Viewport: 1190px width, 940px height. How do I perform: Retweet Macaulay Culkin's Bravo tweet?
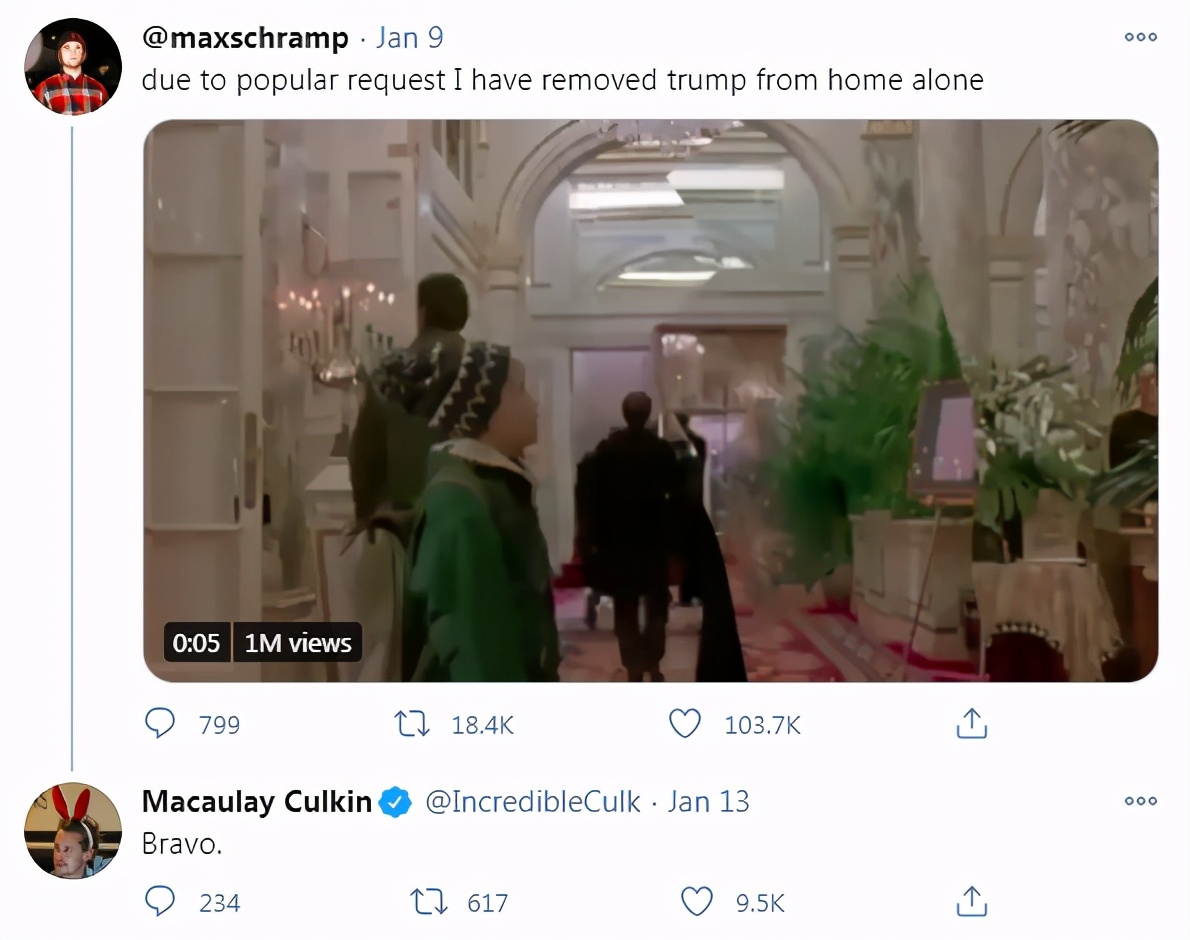(x=428, y=902)
